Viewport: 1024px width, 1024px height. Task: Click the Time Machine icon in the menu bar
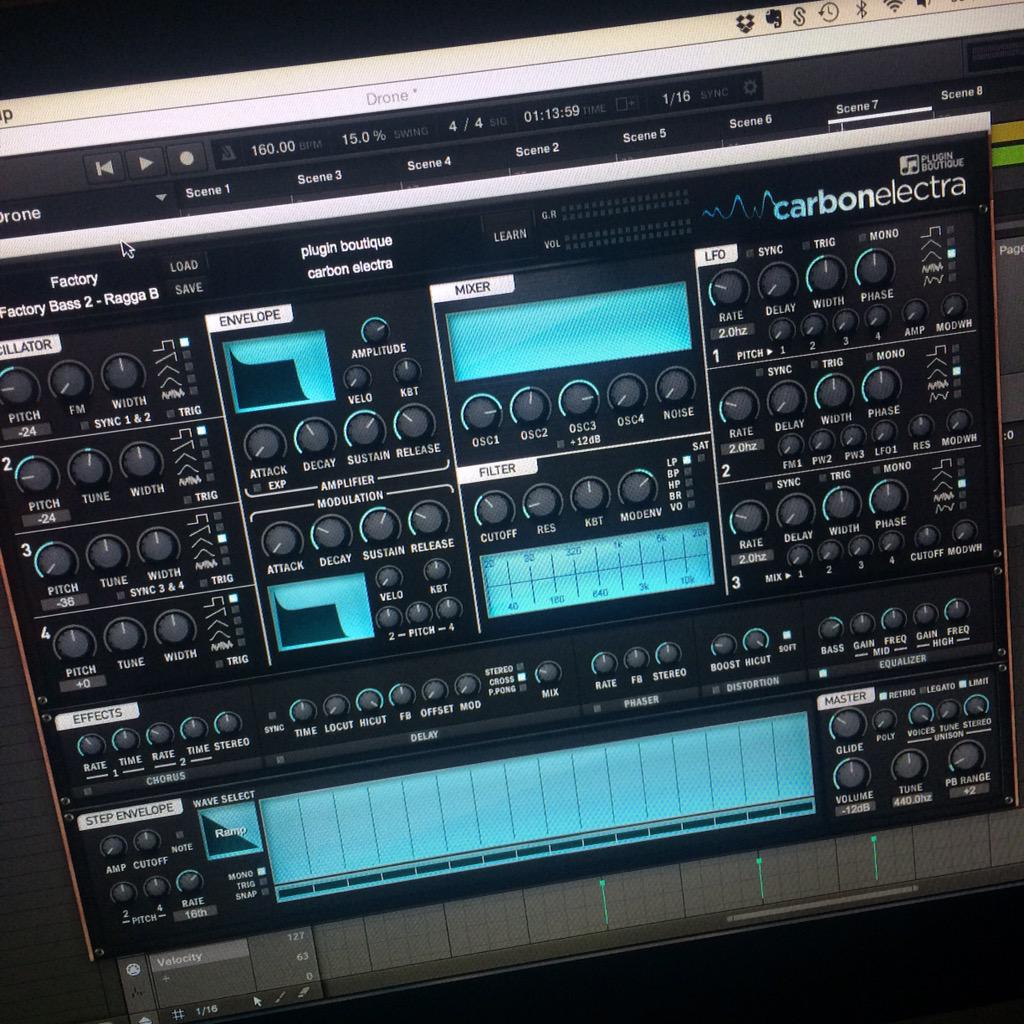click(829, 12)
